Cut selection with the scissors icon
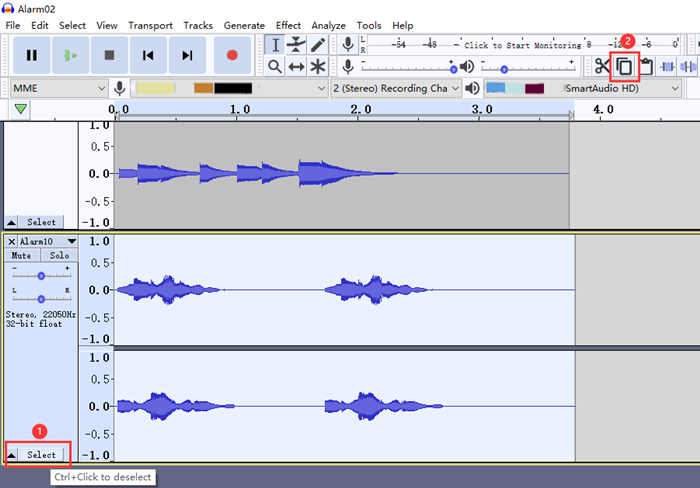This screenshot has width=700, height=488. 602,67
